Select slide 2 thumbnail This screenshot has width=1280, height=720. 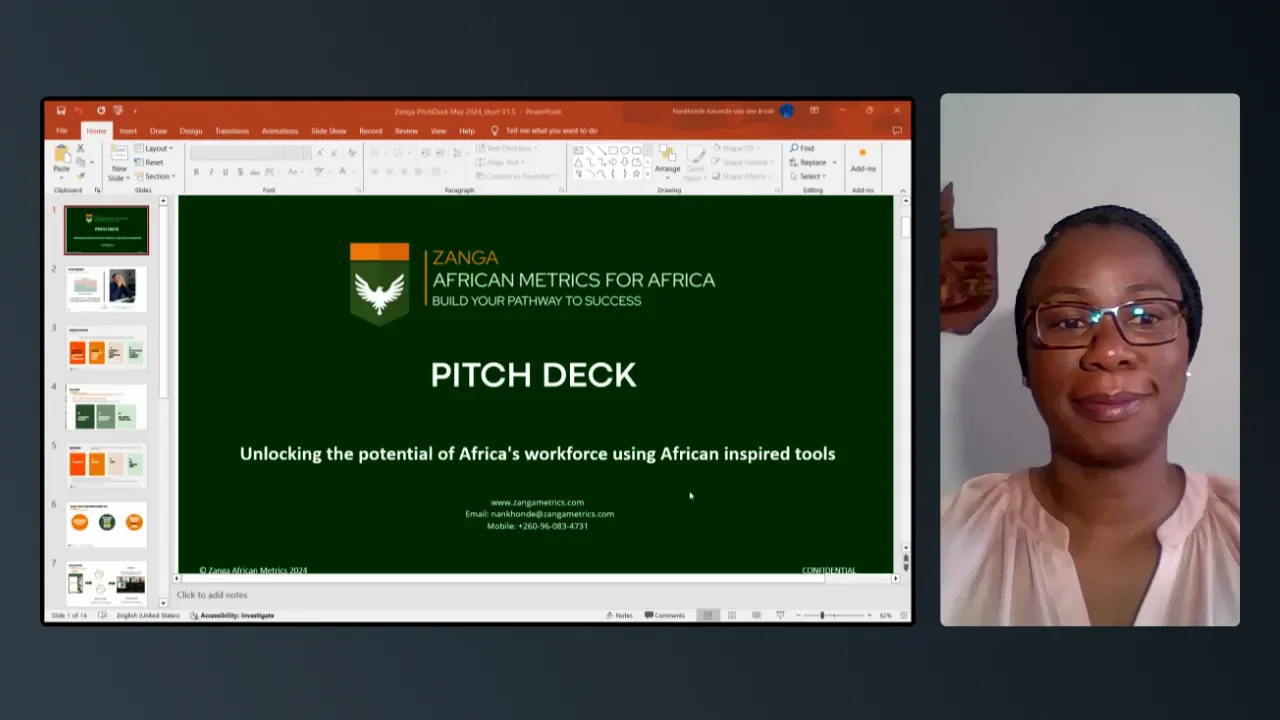(107, 289)
